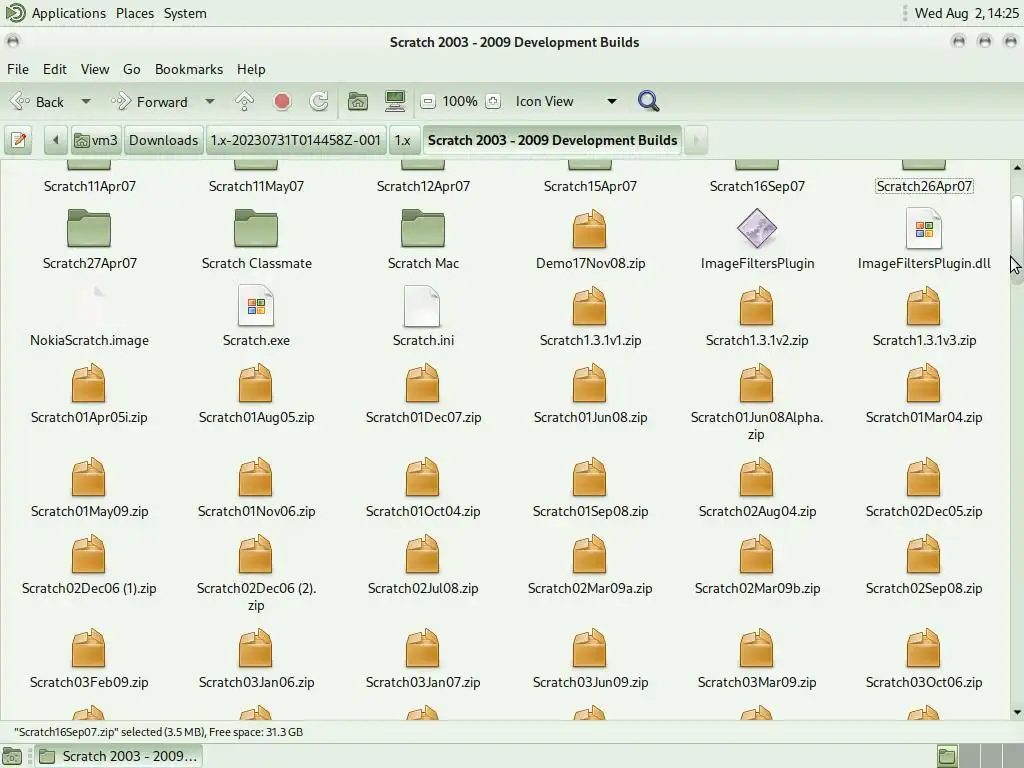The image size is (1024, 768).
Task: Open the Edit menu
Action: click(55, 69)
